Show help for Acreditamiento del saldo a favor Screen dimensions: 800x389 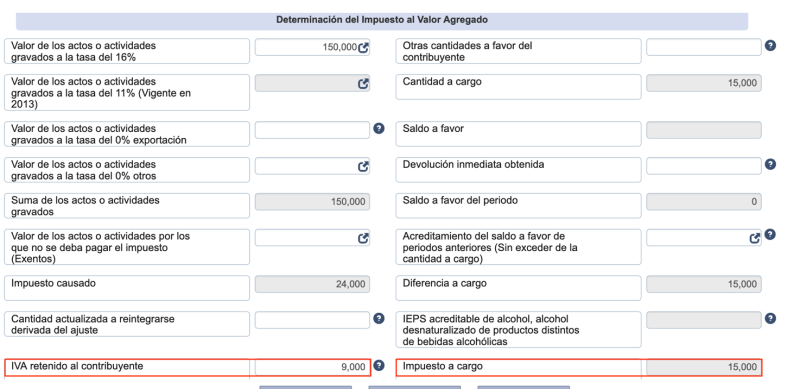[770, 234]
